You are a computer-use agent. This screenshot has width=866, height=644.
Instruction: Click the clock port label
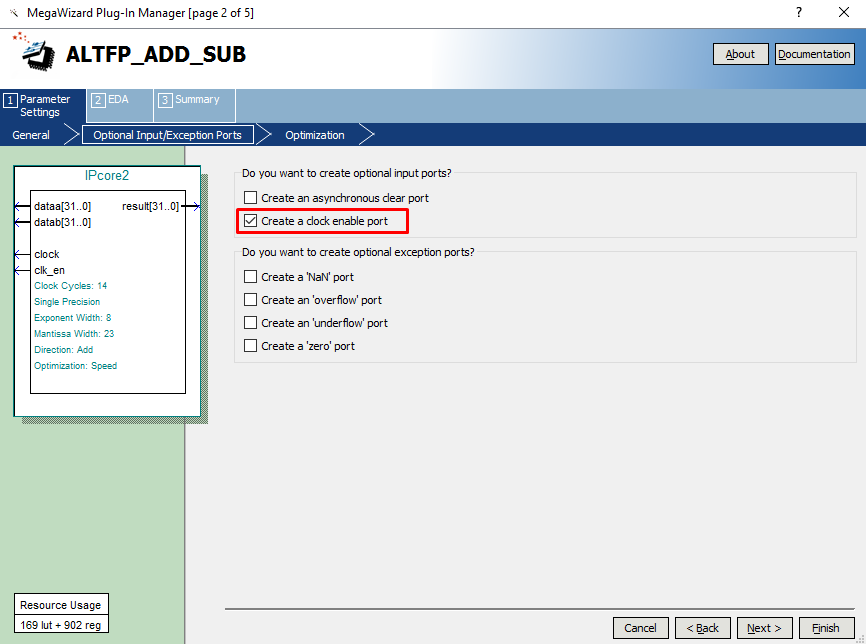click(46, 254)
